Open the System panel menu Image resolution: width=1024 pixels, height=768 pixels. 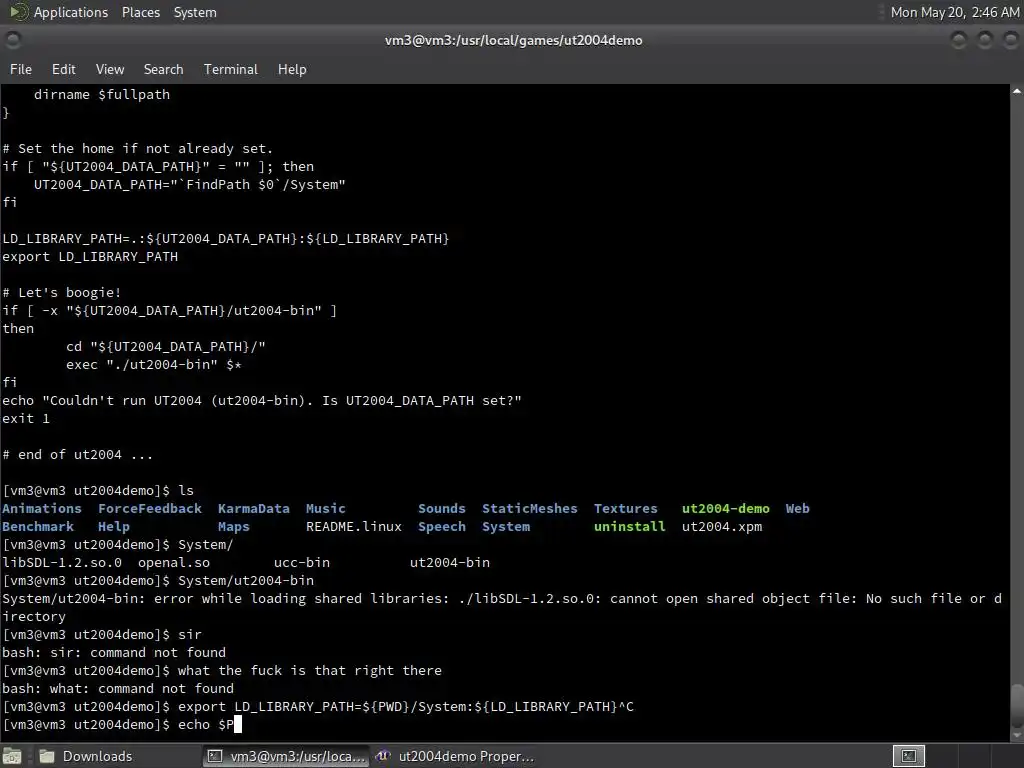pos(195,12)
